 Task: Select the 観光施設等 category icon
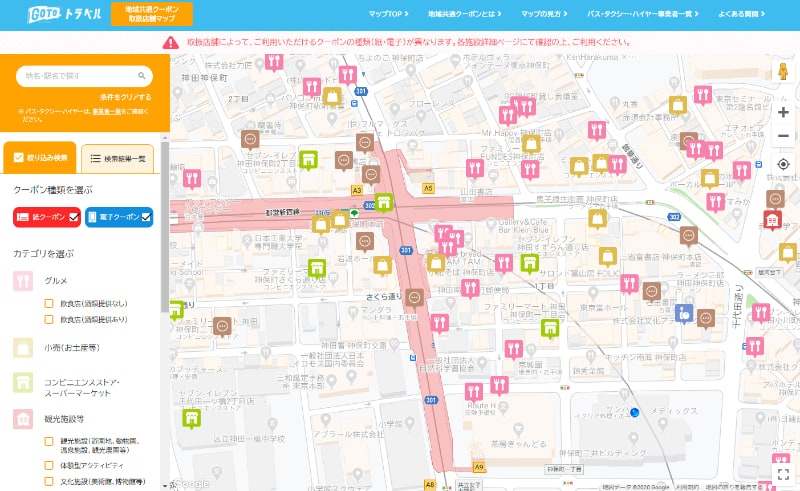(x=23, y=419)
